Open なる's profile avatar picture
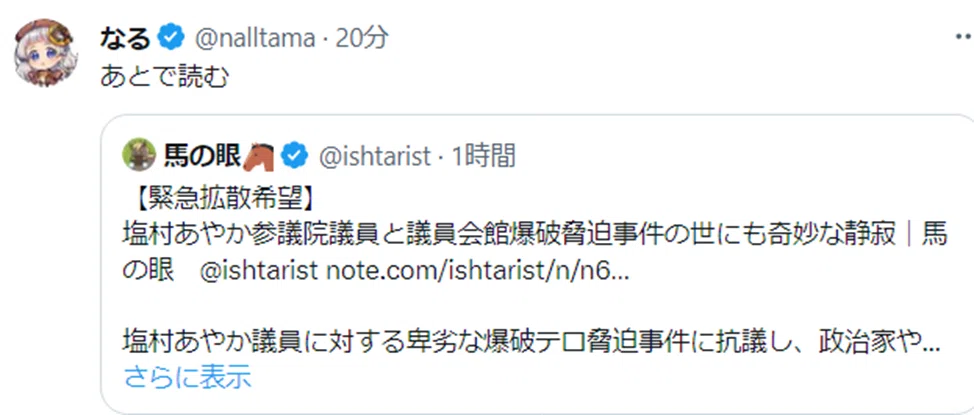Screen dimensions: 974x415 45,53
